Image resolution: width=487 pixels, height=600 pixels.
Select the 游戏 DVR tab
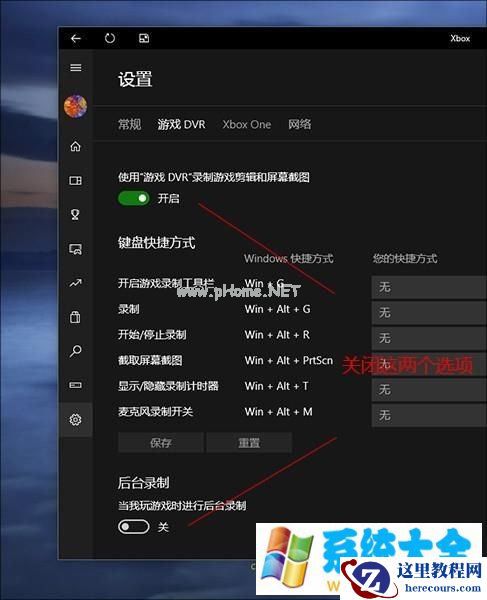click(x=181, y=124)
